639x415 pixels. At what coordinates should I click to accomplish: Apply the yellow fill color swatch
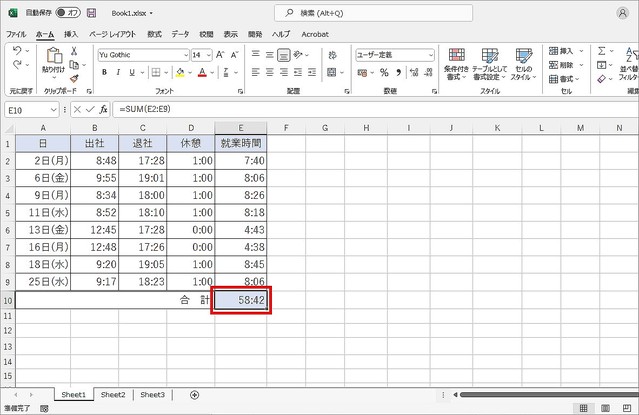(180, 72)
